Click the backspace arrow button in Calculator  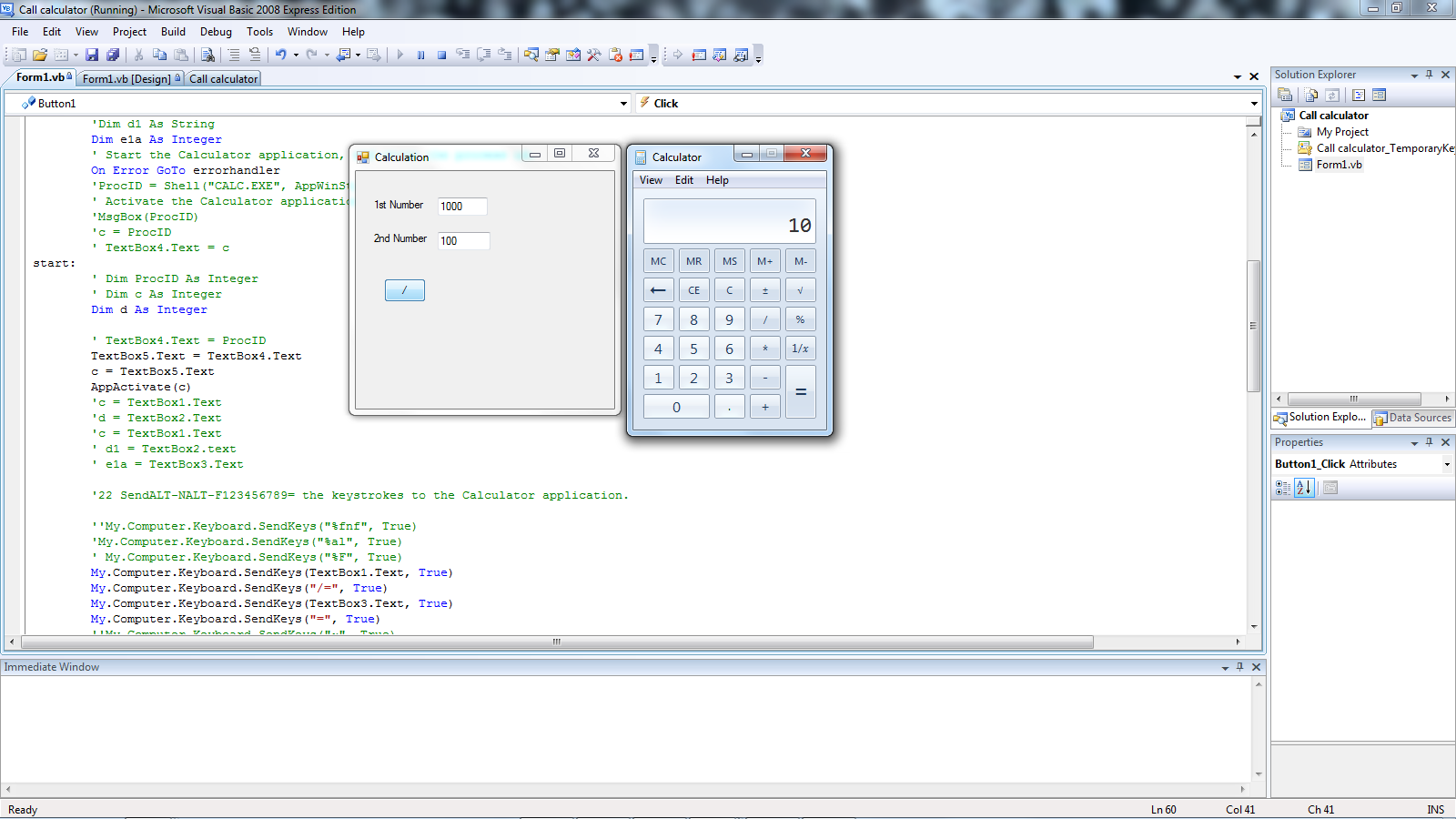pyautogui.click(x=659, y=290)
